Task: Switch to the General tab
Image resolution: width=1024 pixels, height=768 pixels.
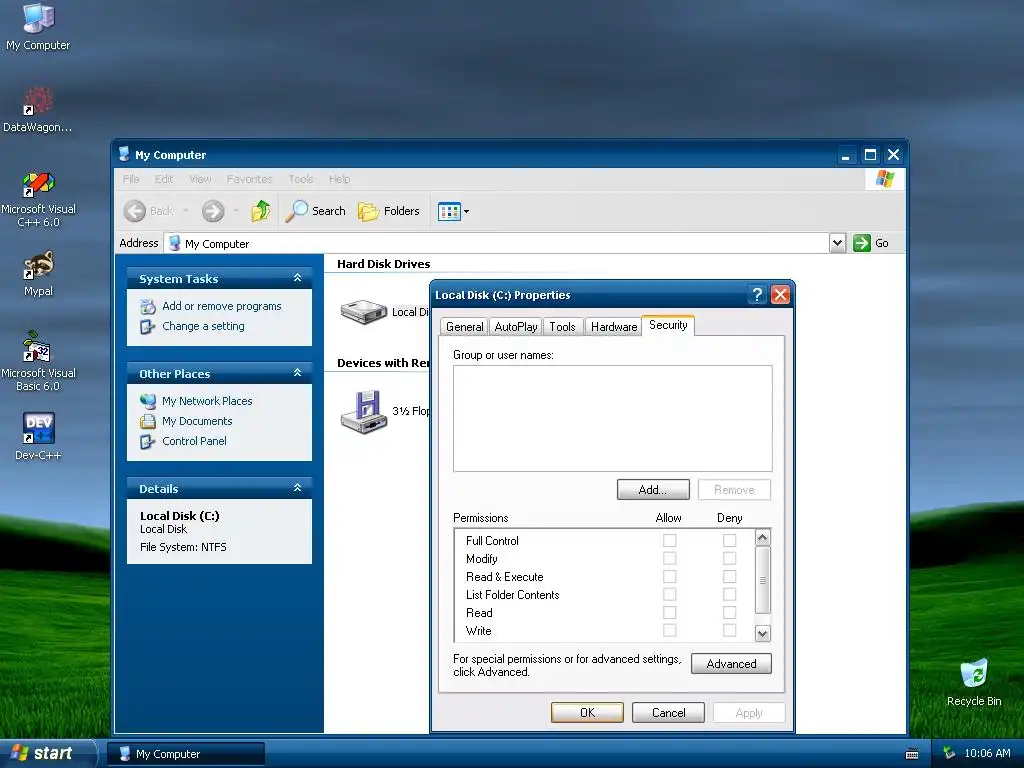Action: click(465, 327)
